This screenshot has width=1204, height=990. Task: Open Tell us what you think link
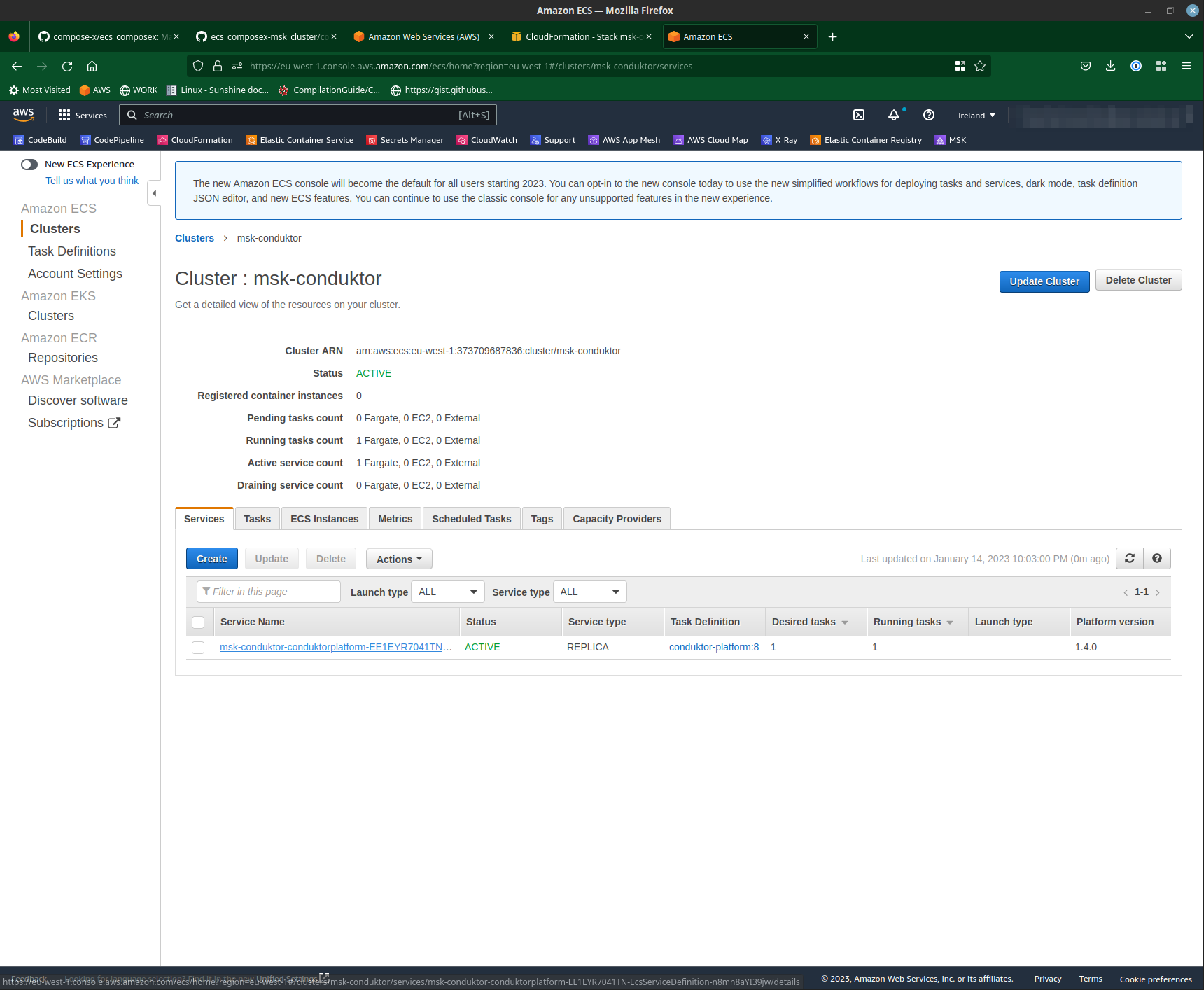[92, 181]
